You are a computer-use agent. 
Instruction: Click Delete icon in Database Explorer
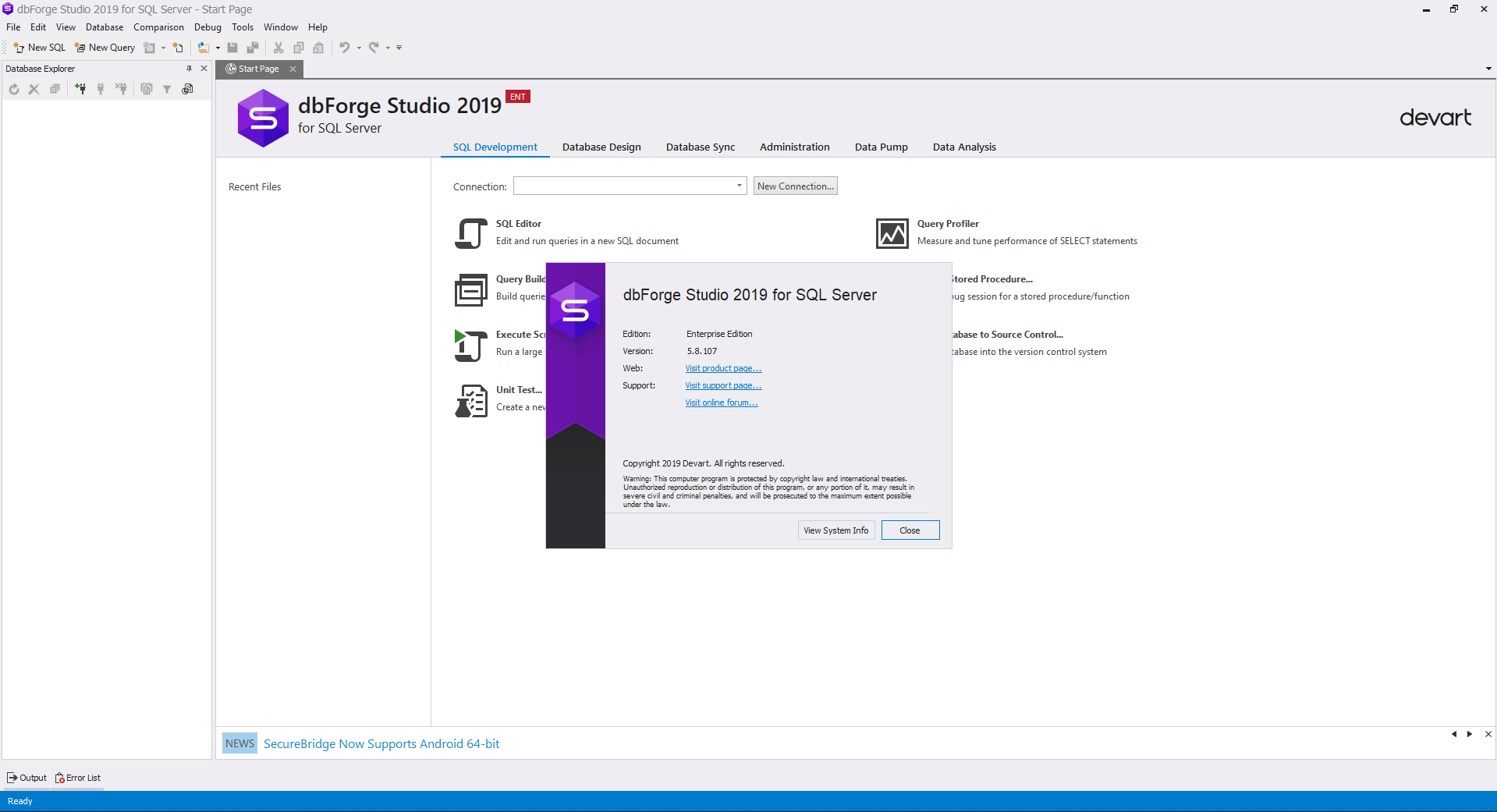point(34,89)
